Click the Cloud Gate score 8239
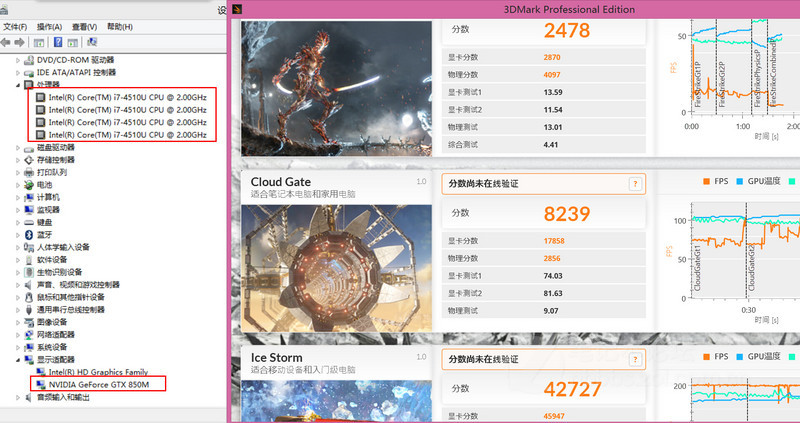This screenshot has width=800, height=423. (567, 214)
